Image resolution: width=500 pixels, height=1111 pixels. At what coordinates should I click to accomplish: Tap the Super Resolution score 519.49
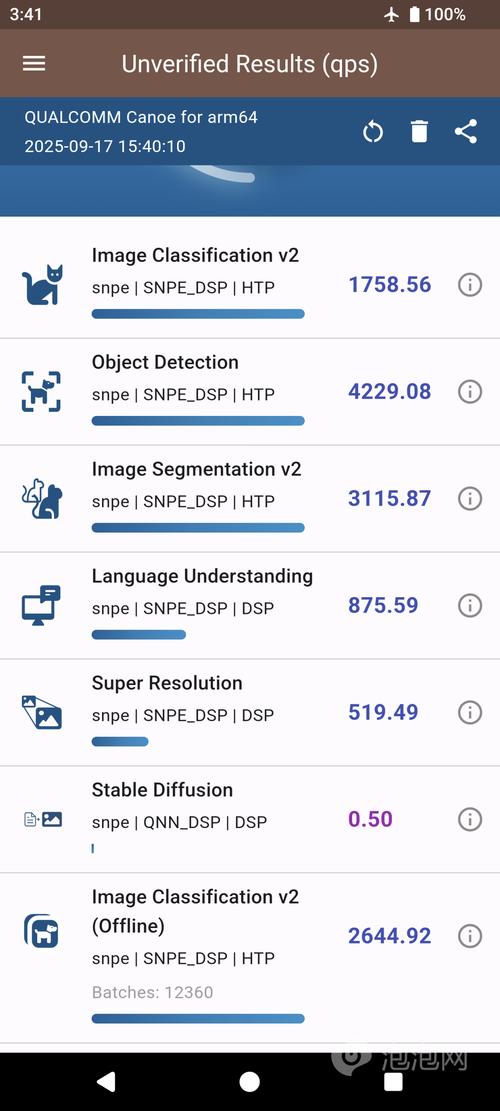(x=383, y=712)
